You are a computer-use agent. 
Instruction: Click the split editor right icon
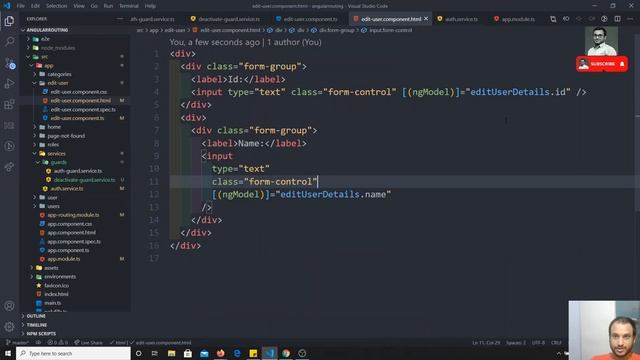point(618,19)
